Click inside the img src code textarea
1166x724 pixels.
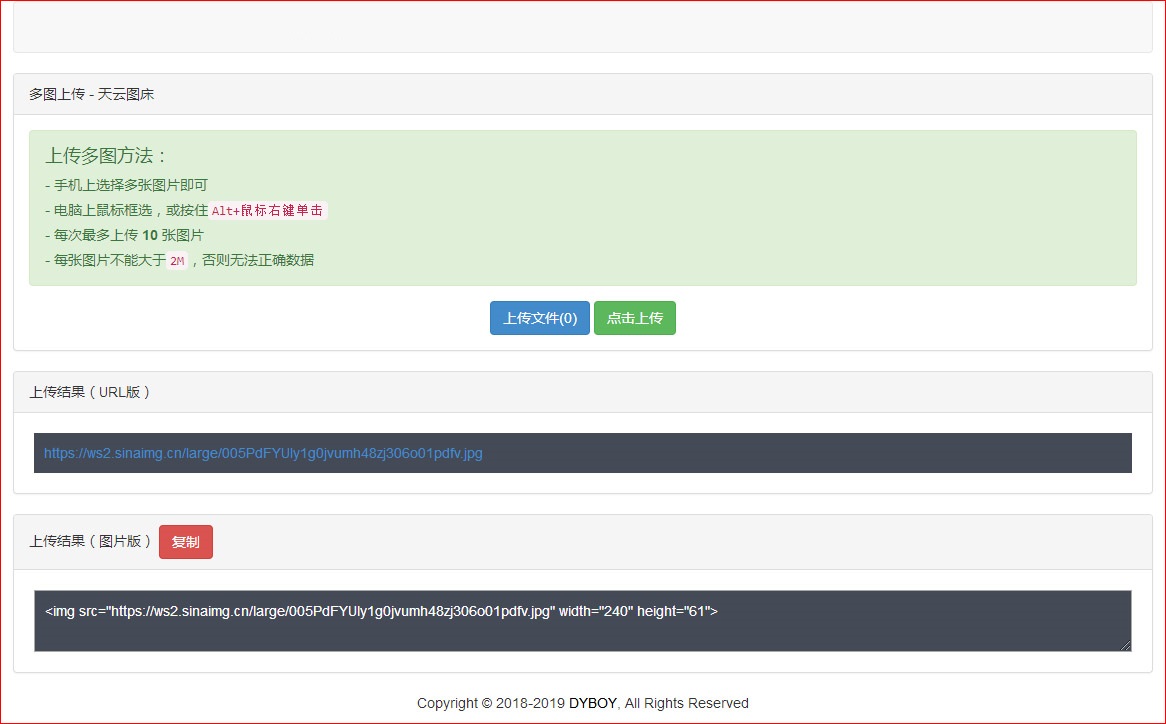(x=582, y=630)
